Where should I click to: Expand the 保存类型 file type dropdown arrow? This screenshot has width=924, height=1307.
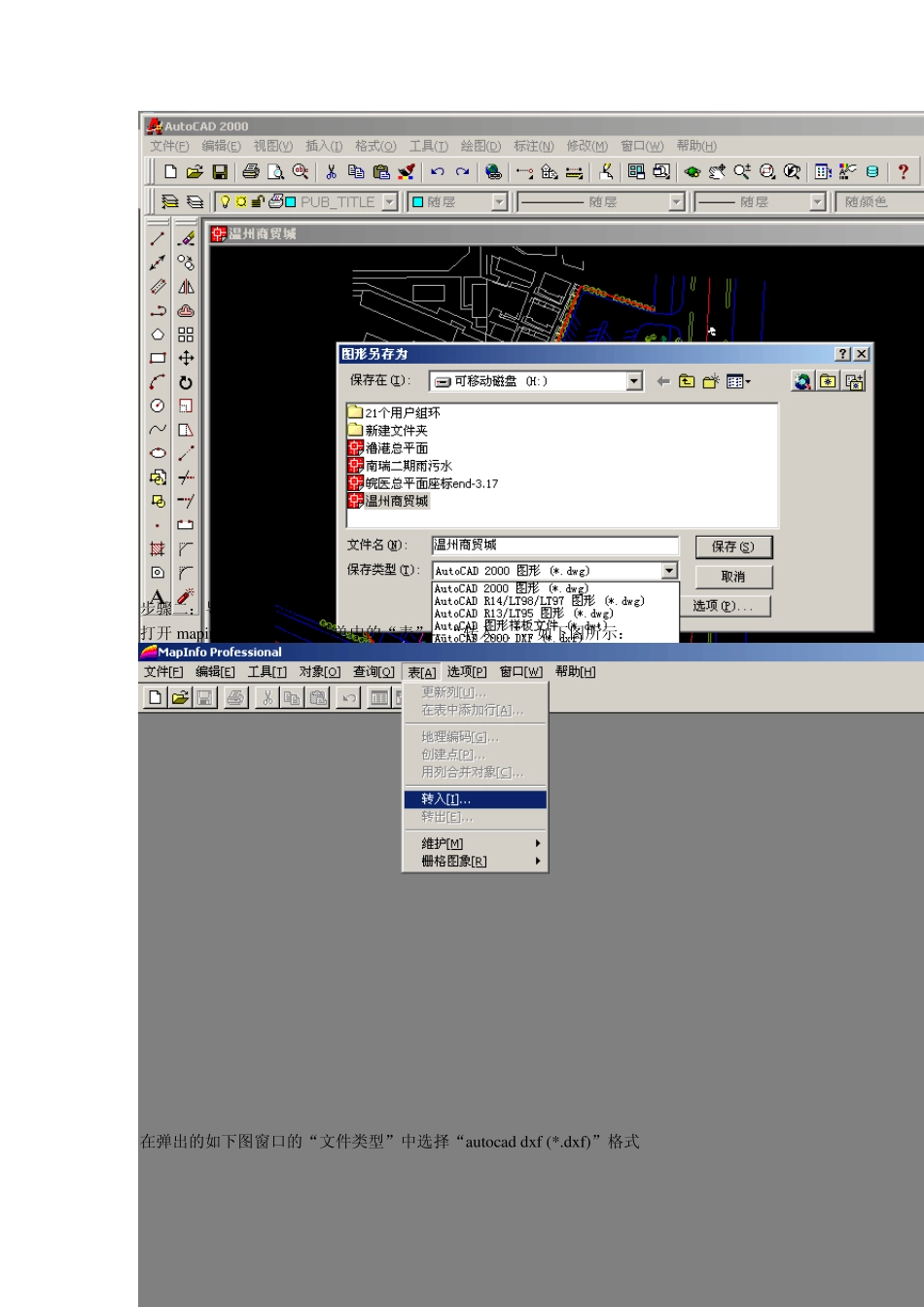click(x=669, y=571)
